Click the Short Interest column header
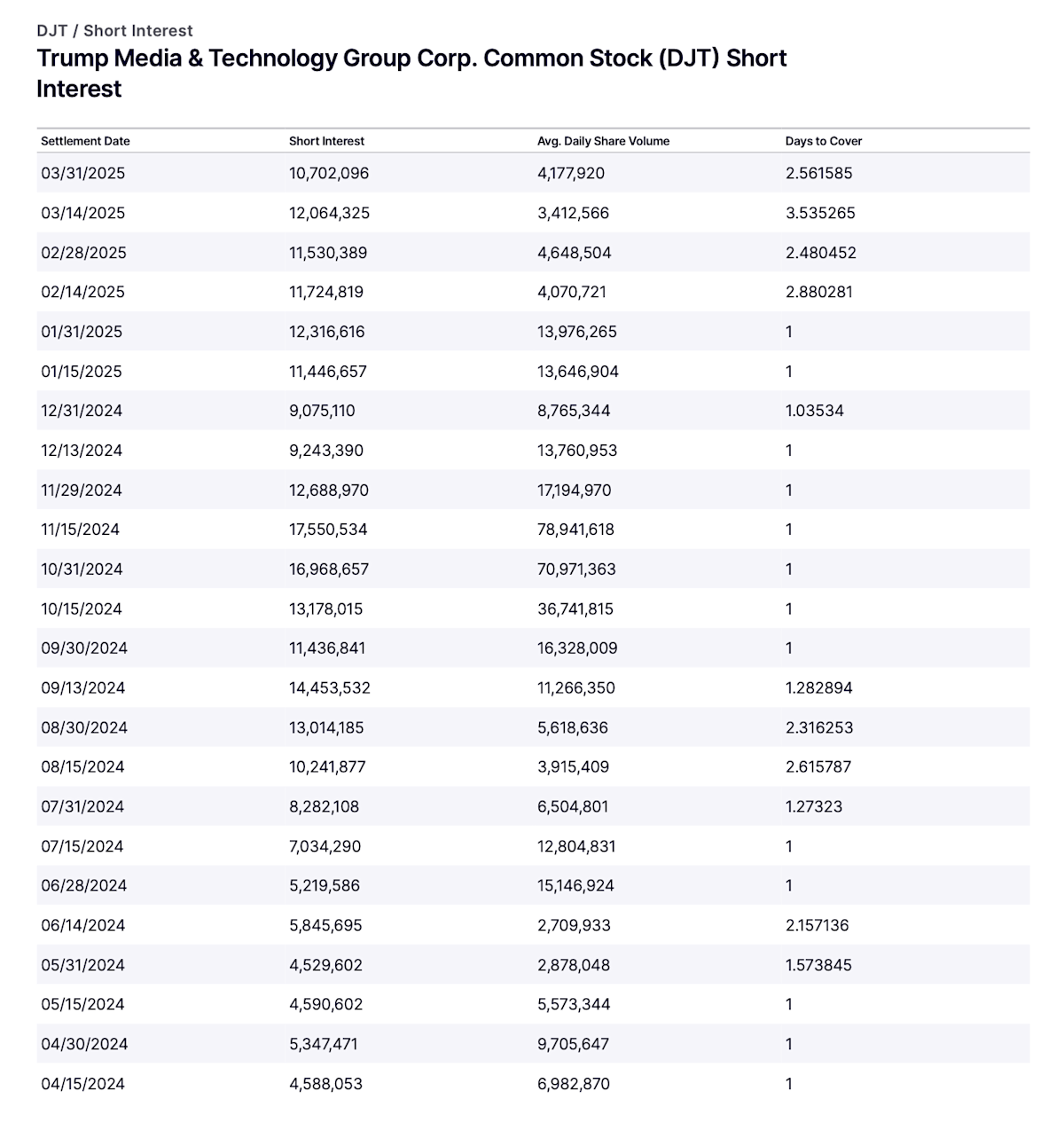Viewport: 1064px width, 1123px height. click(326, 141)
